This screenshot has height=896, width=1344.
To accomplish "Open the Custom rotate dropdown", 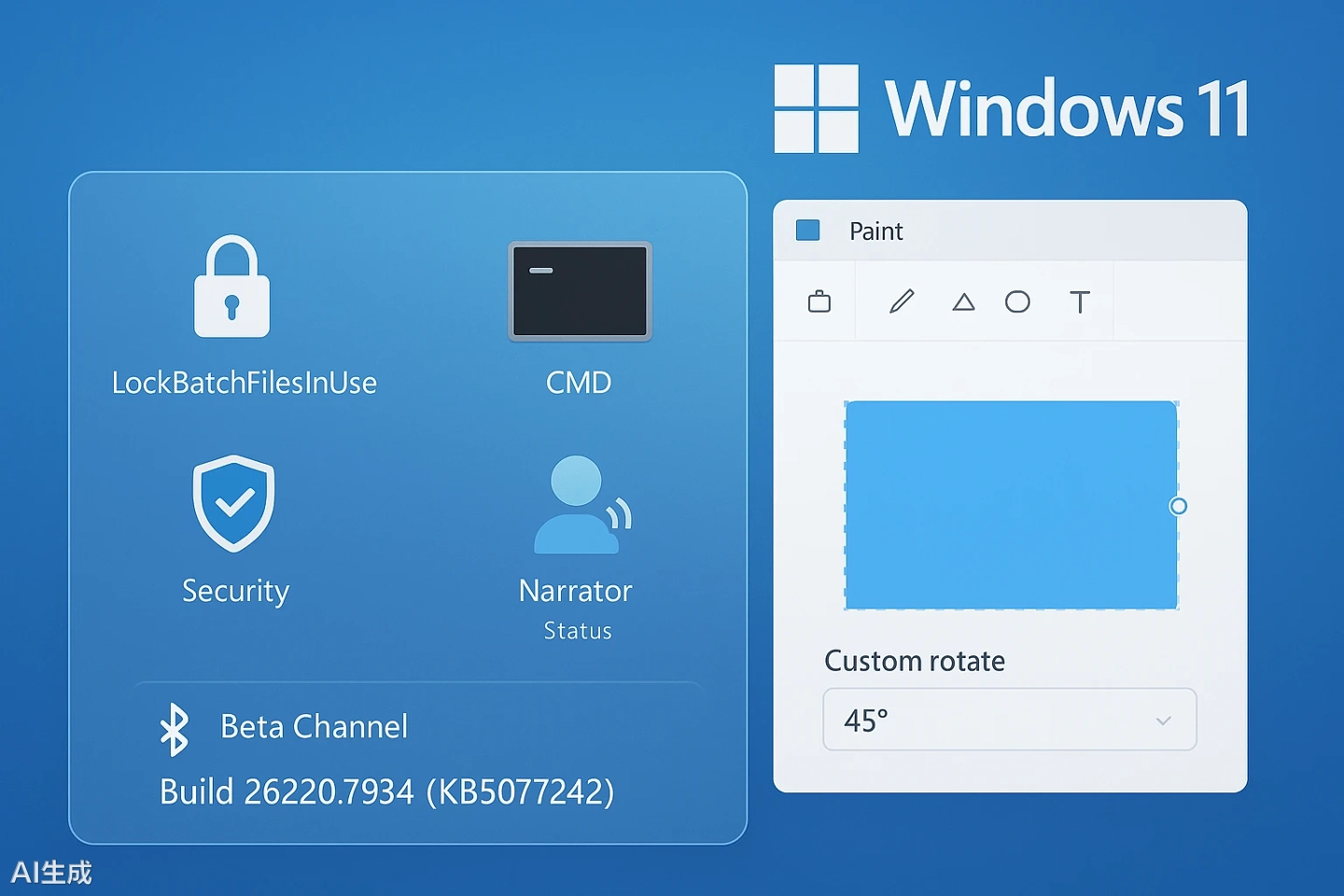I will pos(1008,720).
